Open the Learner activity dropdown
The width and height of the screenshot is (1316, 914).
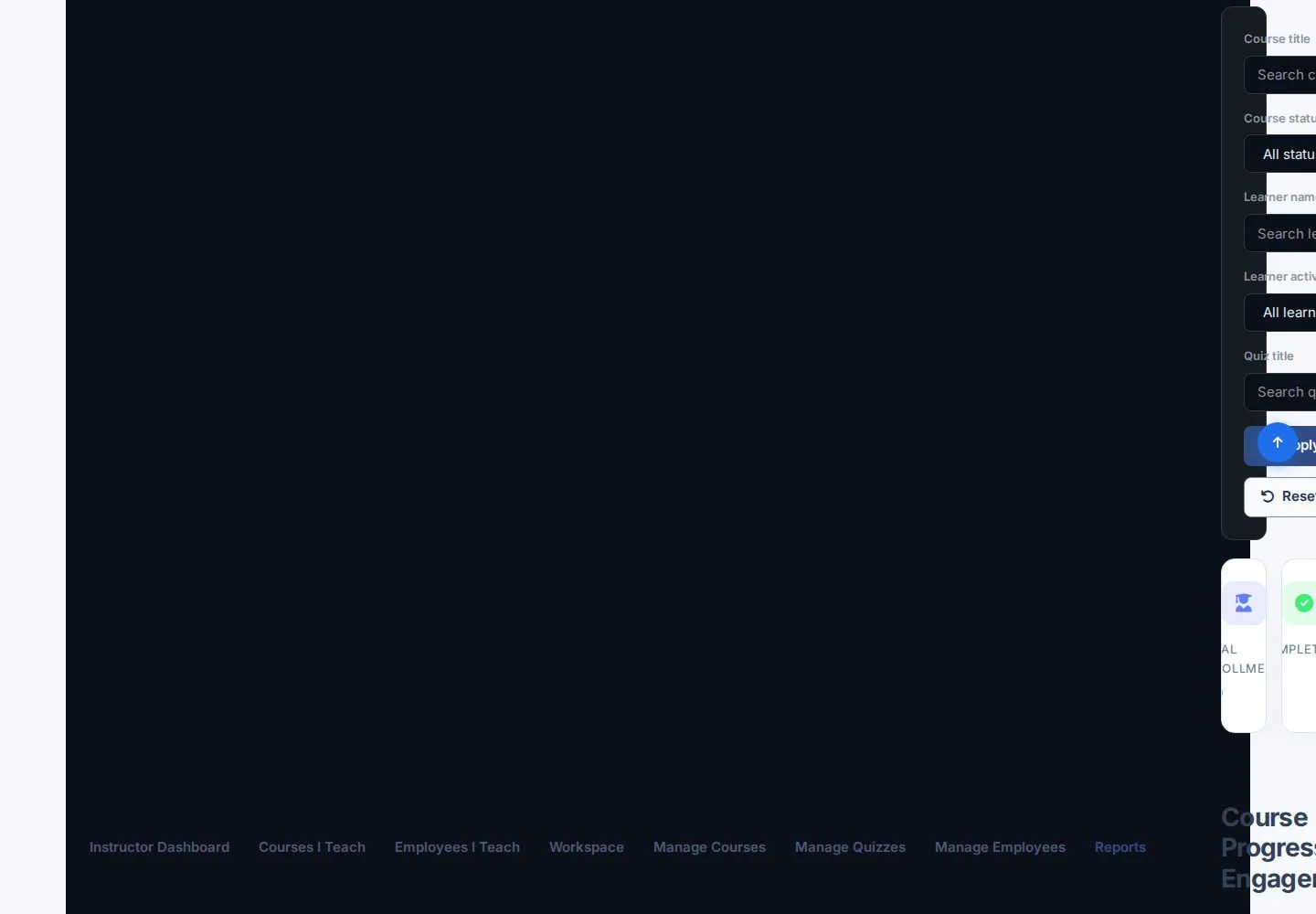click(1280, 313)
